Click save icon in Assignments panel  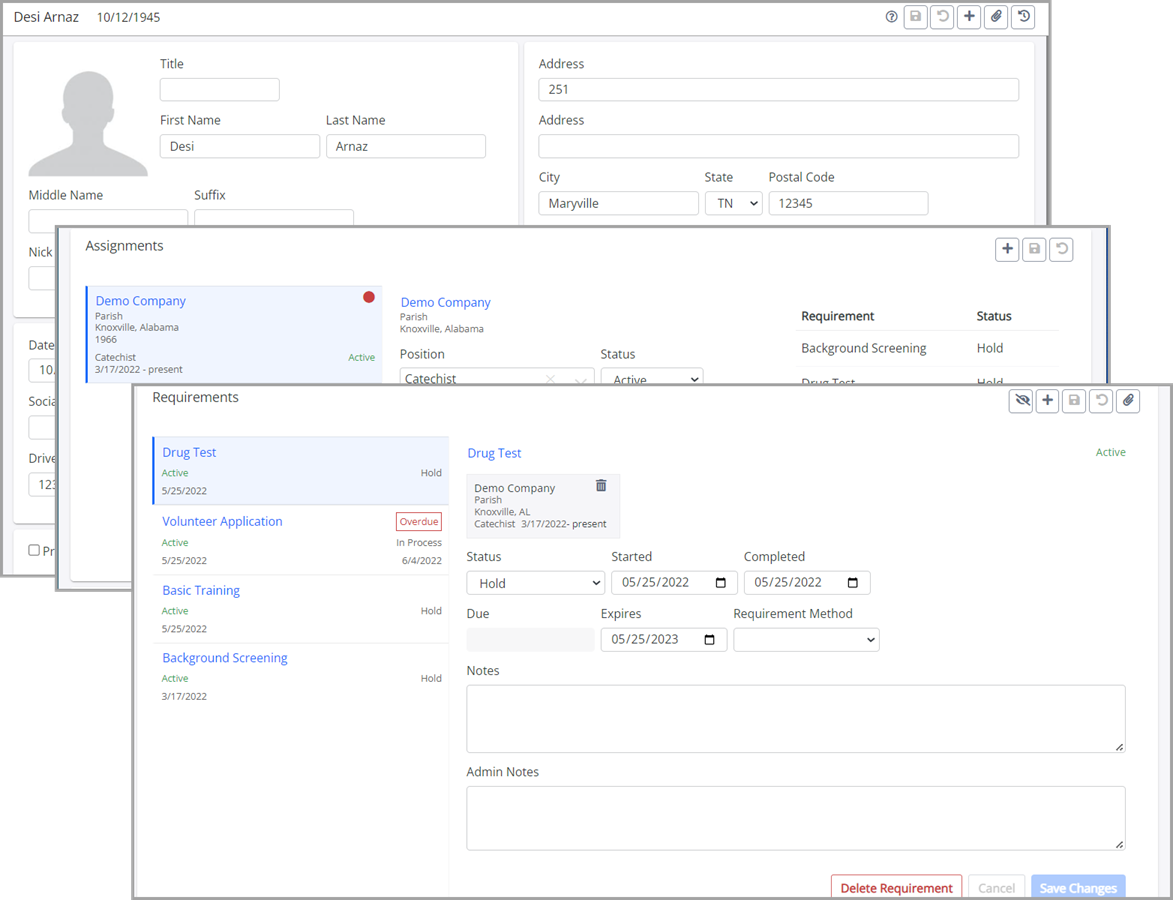1035,249
